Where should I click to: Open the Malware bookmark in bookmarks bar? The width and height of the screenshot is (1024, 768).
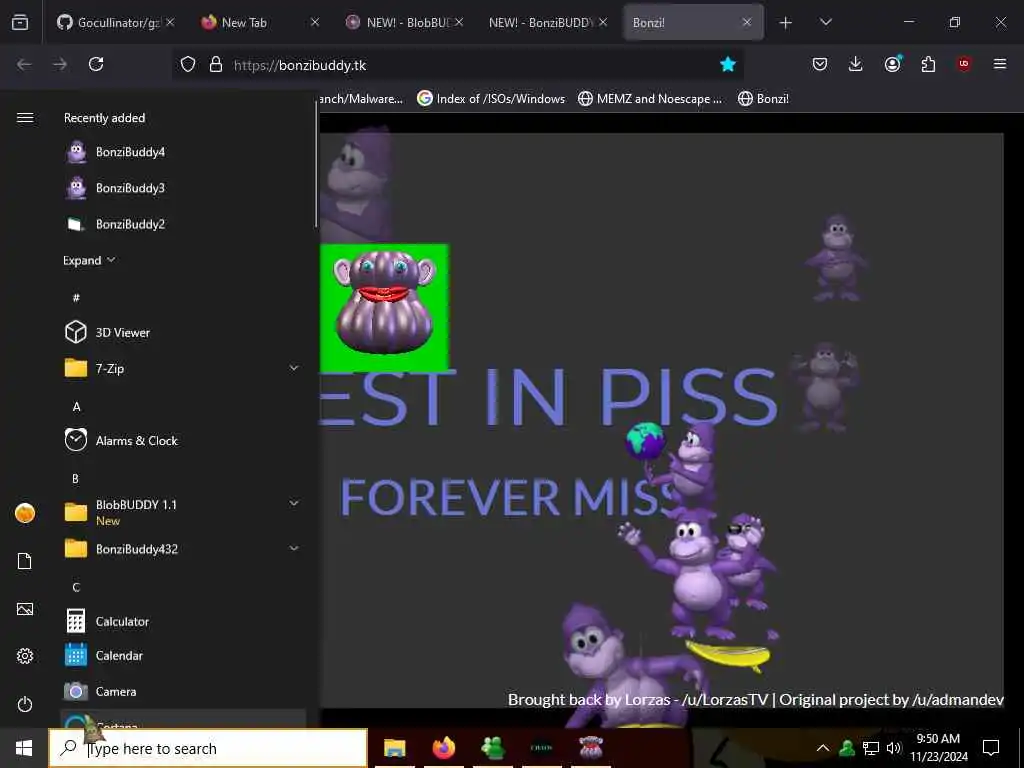point(362,99)
